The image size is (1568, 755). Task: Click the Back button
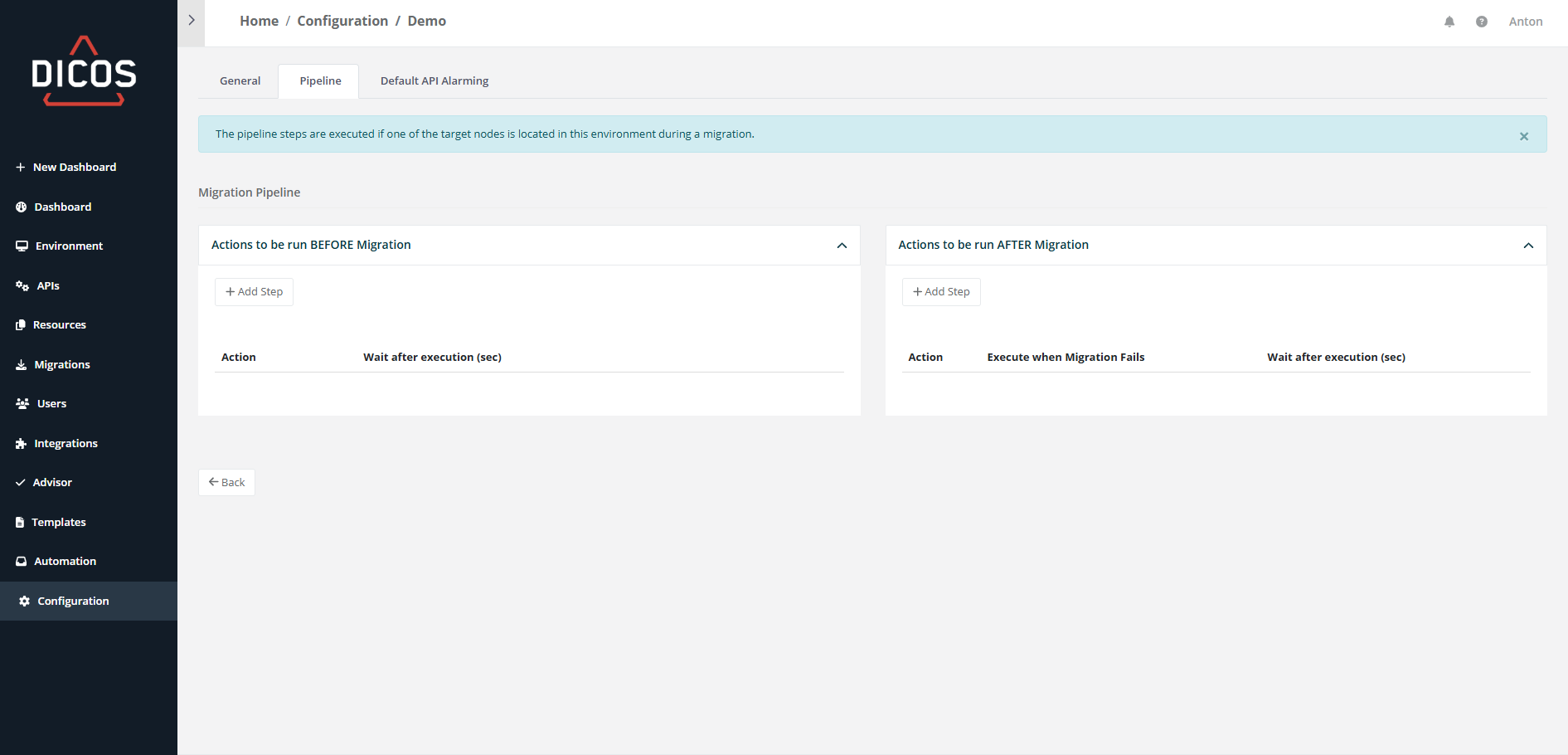pyautogui.click(x=226, y=482)
